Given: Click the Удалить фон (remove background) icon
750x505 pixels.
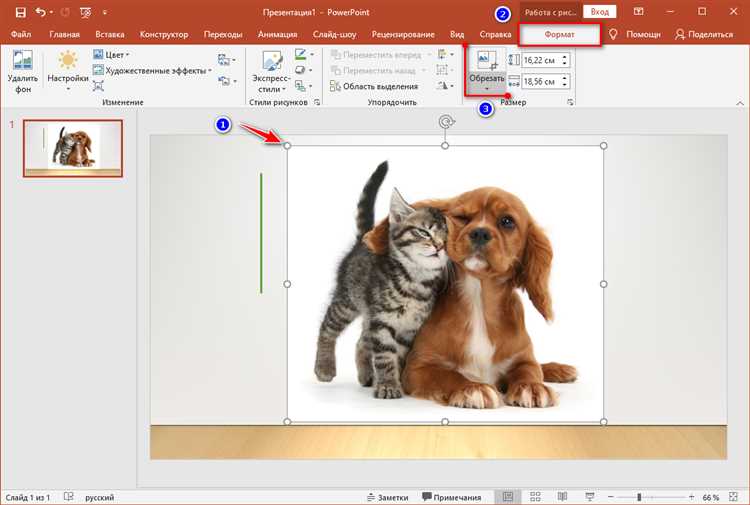Looking at the screenshot, I should pos(21,61).
